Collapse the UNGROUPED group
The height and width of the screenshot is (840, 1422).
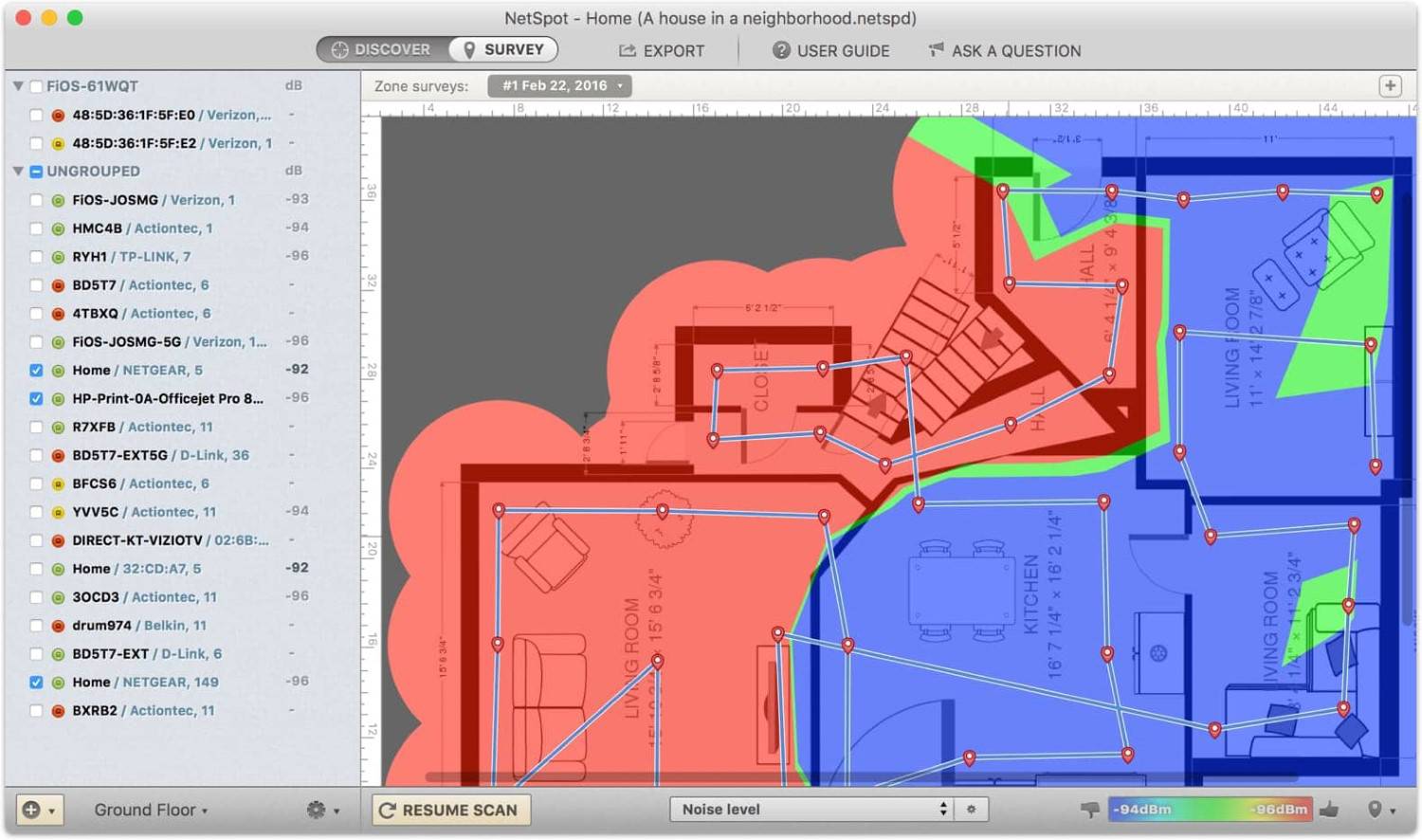click(x=18, y=172)
